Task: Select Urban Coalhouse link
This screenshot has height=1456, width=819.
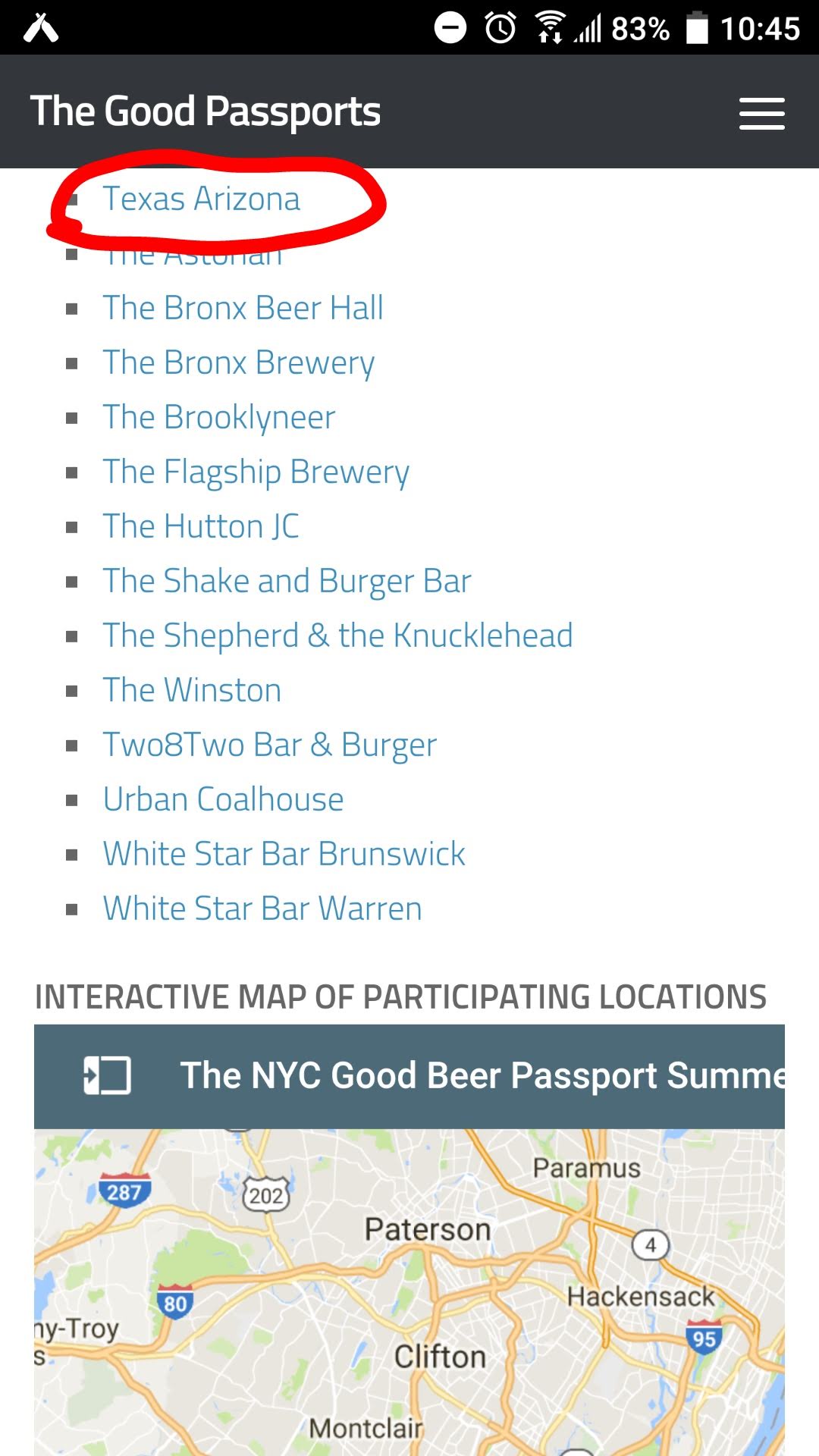Action: [224, 799]
